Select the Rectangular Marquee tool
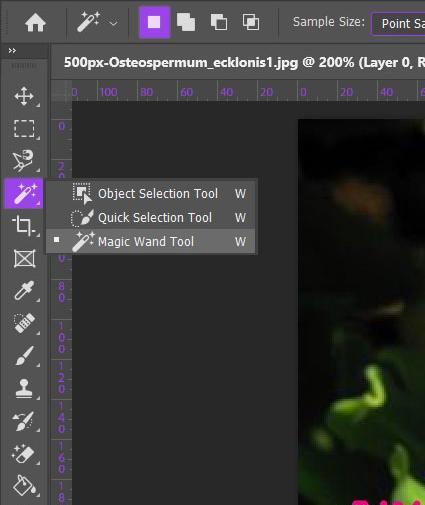425x505 pixels. point(24,129)
